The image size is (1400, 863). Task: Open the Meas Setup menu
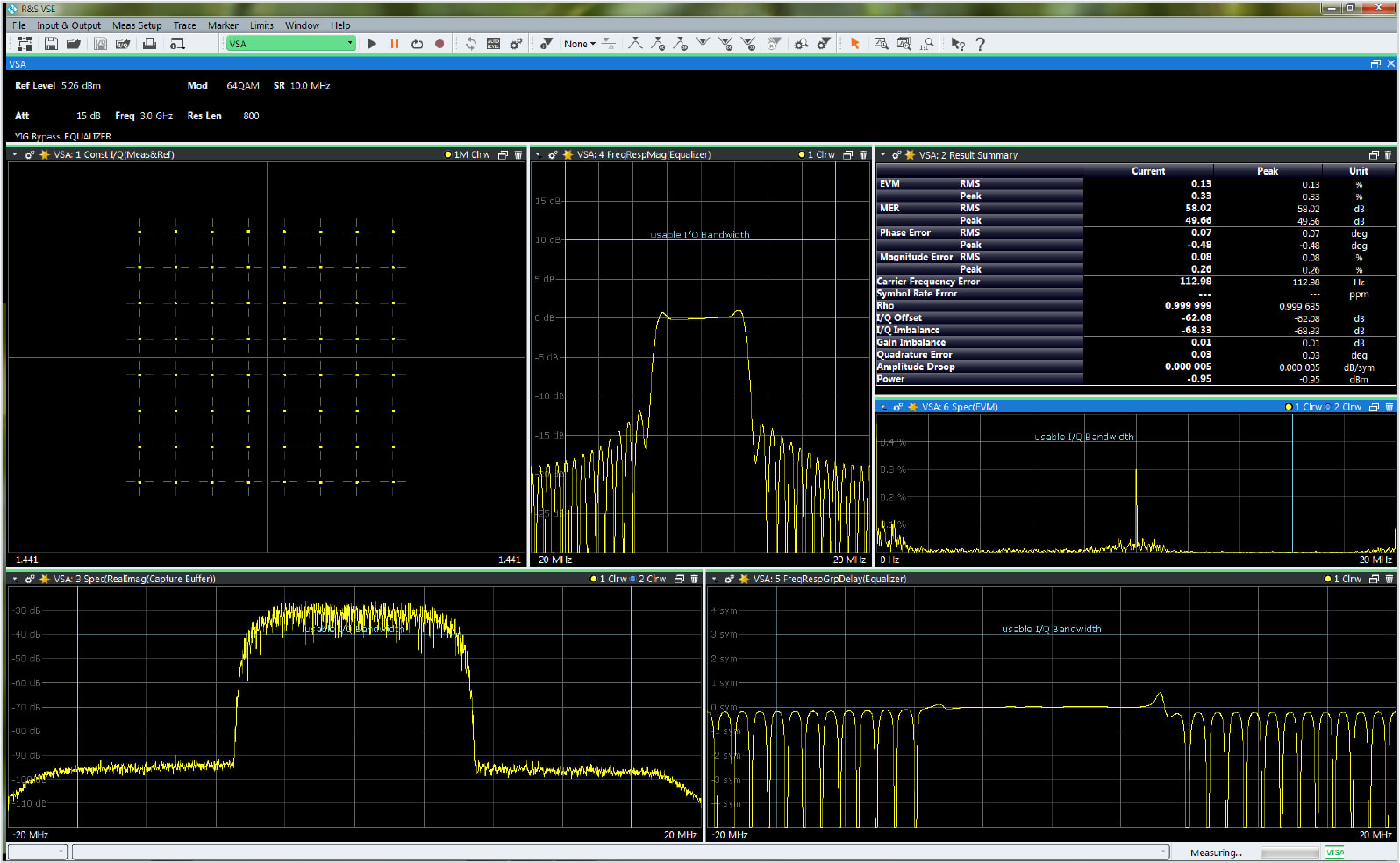point(137,25)
